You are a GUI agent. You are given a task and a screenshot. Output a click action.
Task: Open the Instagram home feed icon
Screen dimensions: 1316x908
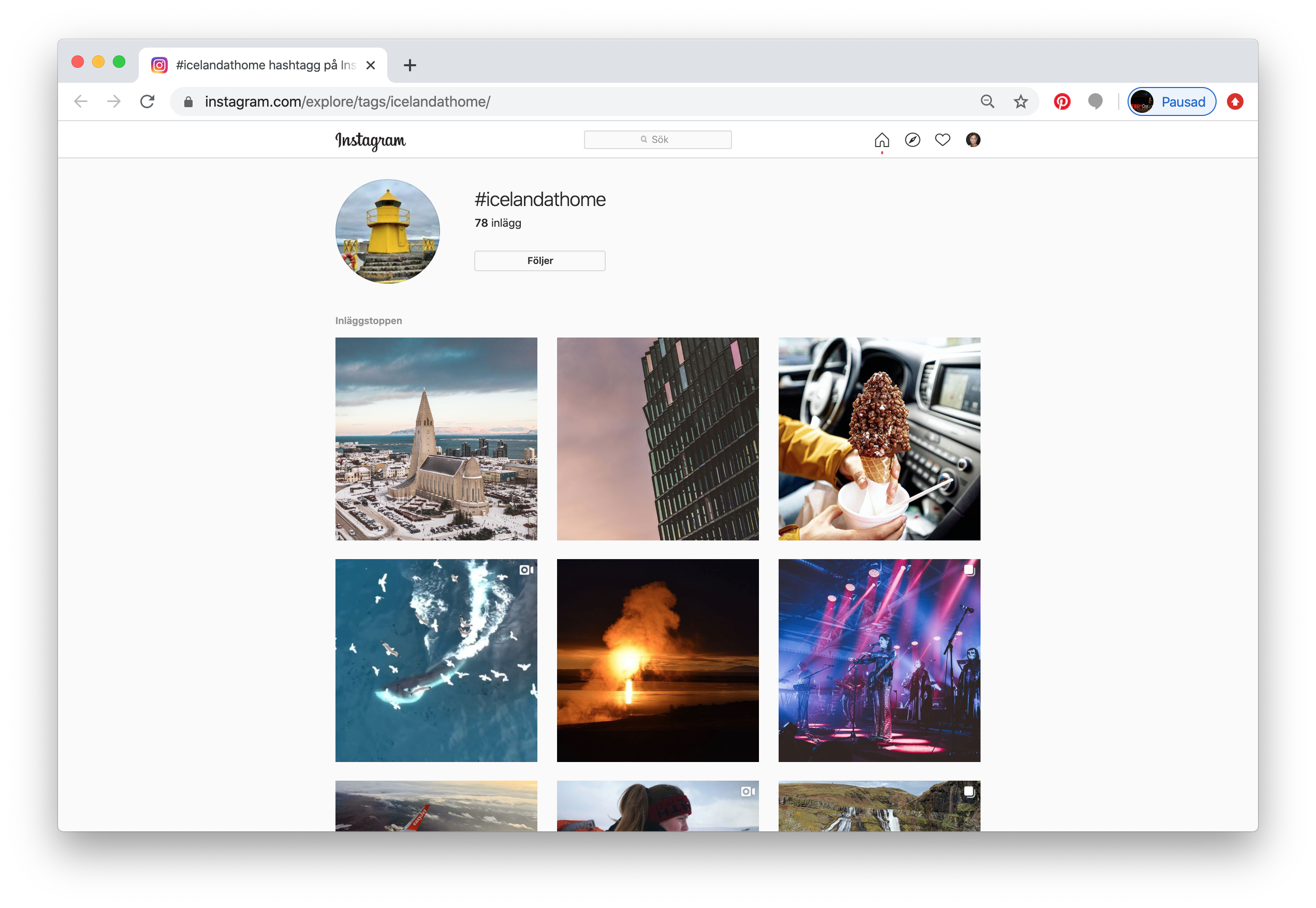[x=881, y=140]
